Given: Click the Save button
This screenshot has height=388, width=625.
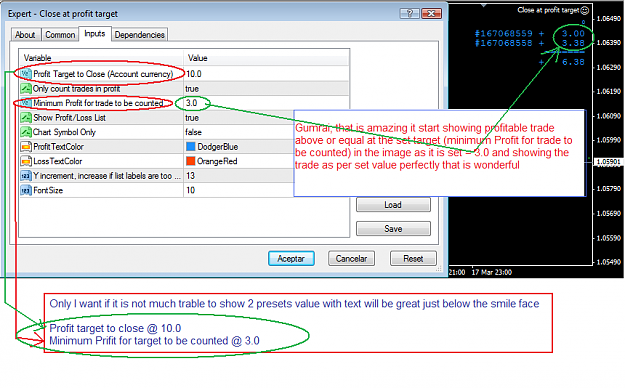Looking at the screenshot, I should 393,228.
